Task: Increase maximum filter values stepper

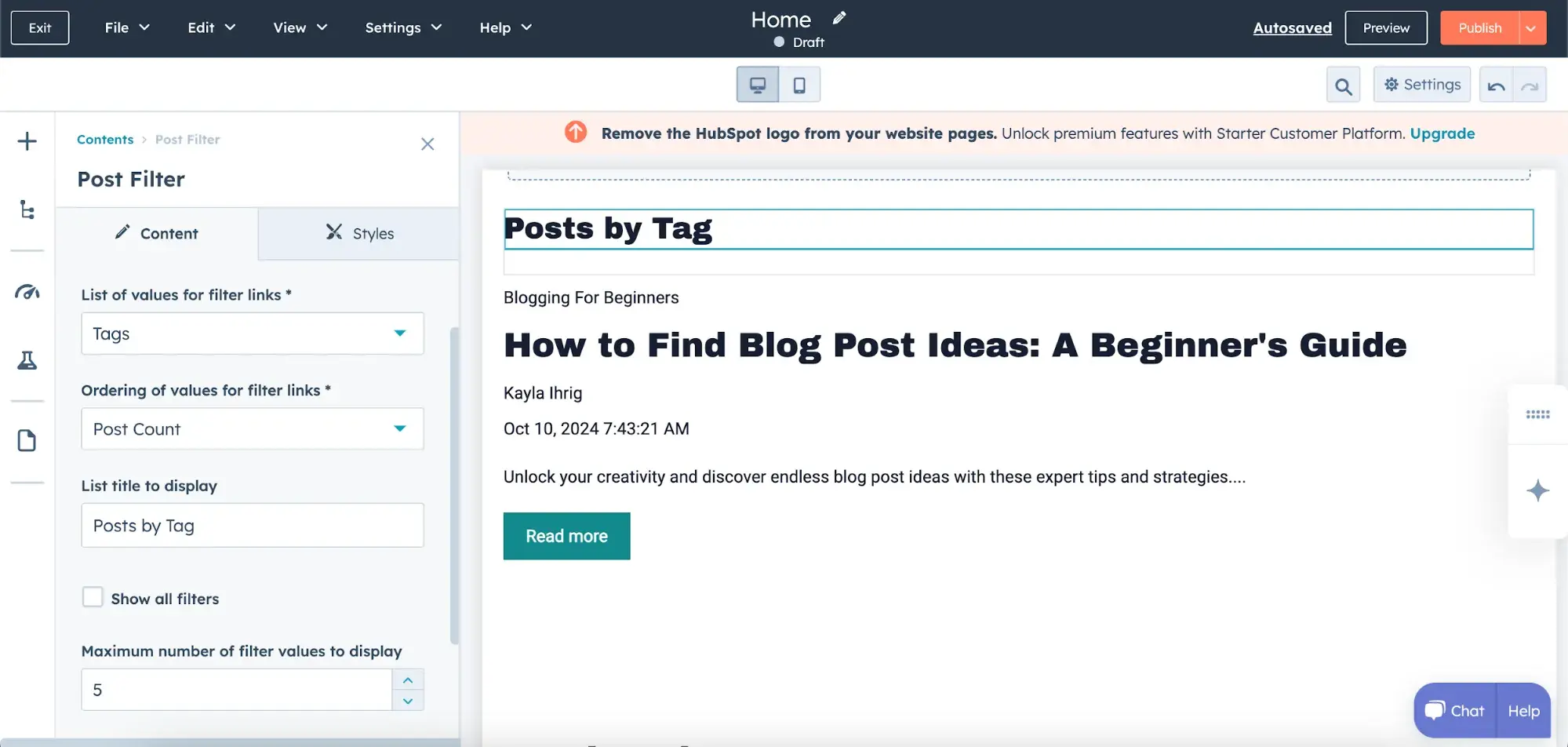Action: tap(408, 680)
